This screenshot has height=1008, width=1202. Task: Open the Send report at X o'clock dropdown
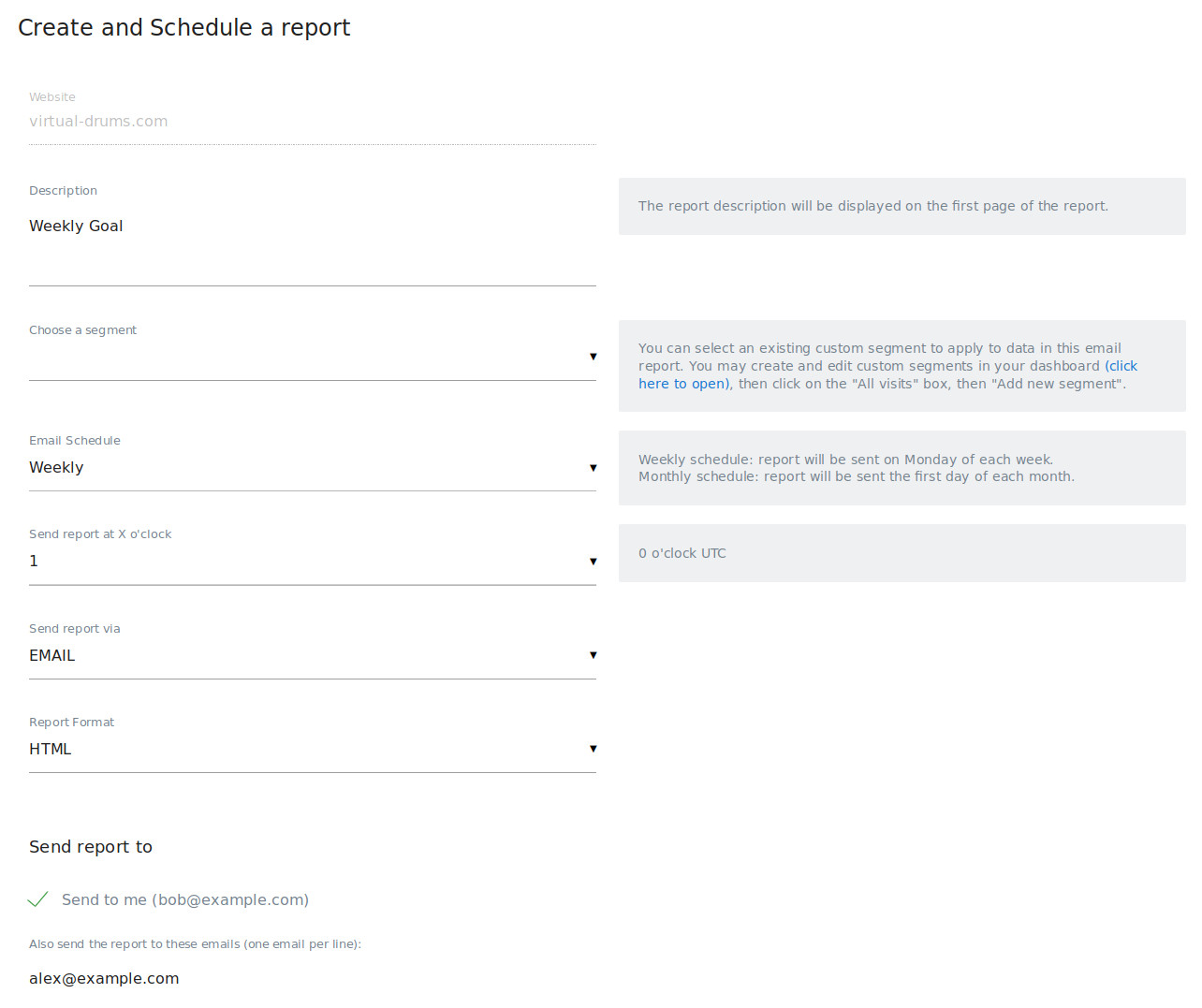[x=312, y=562]
